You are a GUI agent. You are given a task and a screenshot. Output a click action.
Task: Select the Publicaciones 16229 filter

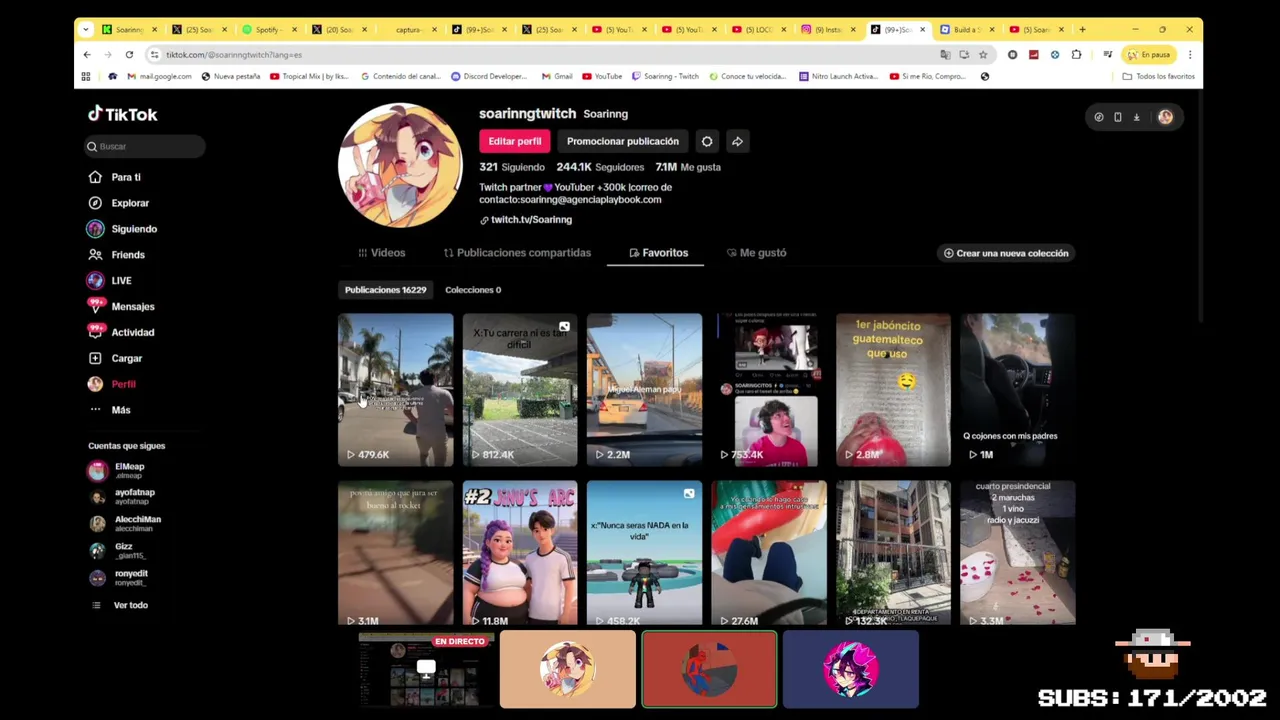(x=385, y=290)
